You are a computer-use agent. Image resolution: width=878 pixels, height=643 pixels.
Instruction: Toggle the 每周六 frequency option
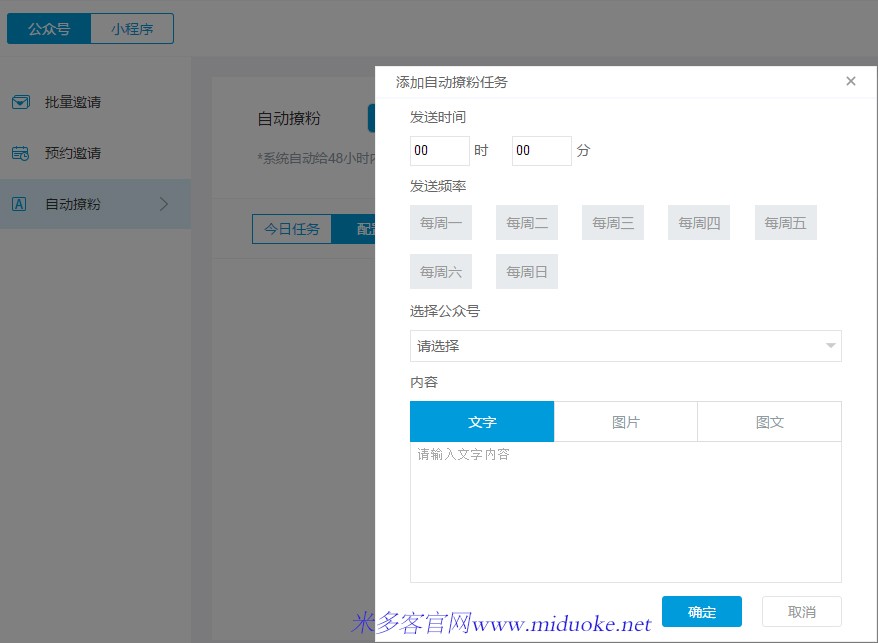point(441,272)
